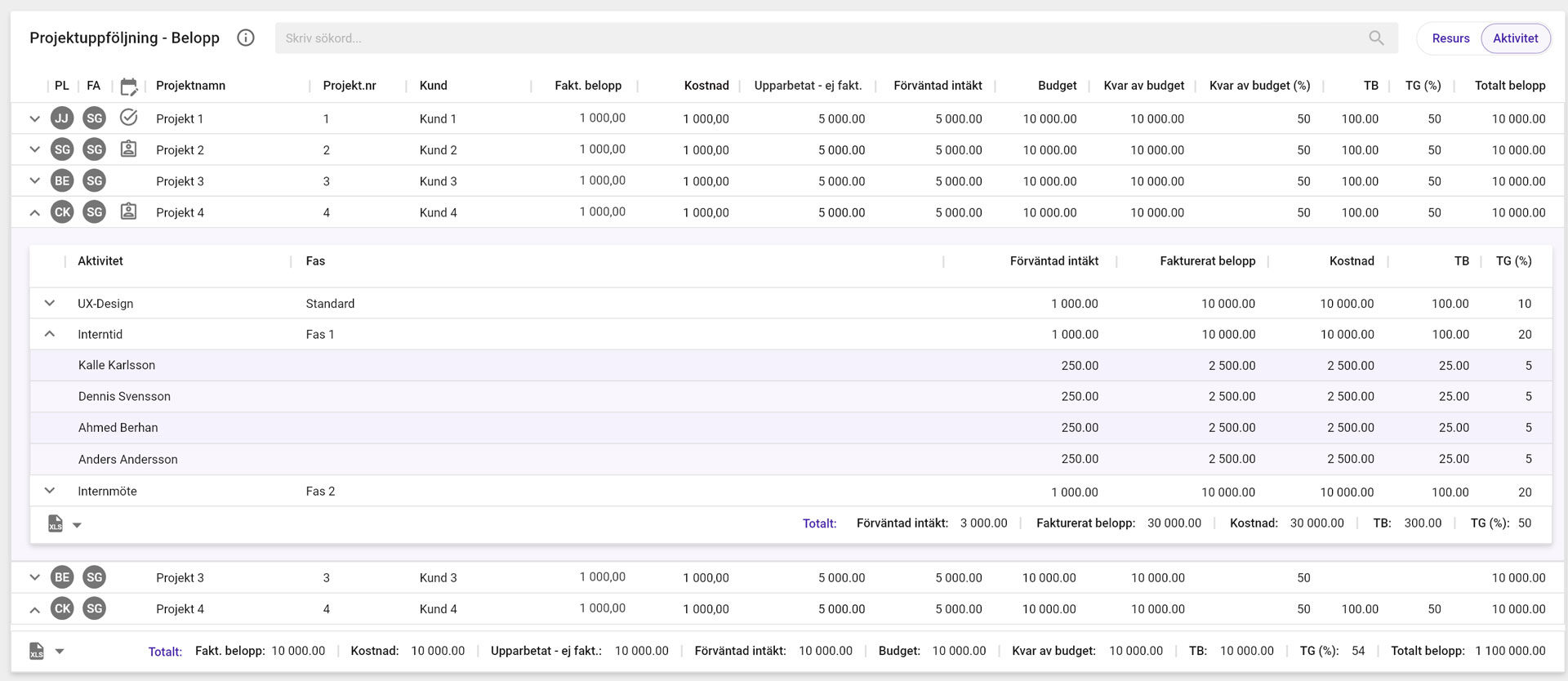The image size is (1568, 681).
Task: Sort by PL column header
Action: pos(62,86)
